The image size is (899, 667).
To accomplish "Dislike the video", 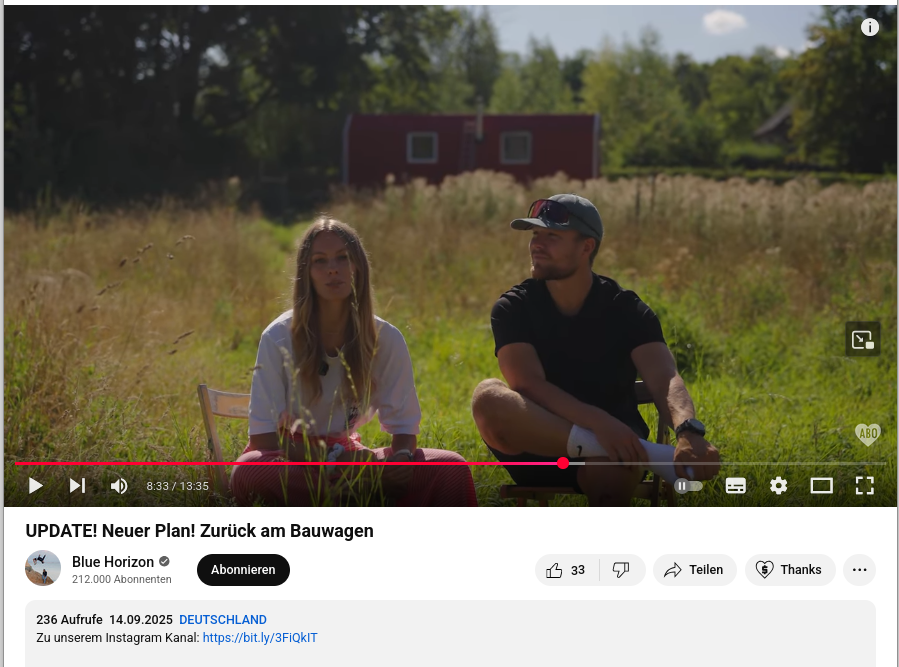I will click(x=622, y=570).
